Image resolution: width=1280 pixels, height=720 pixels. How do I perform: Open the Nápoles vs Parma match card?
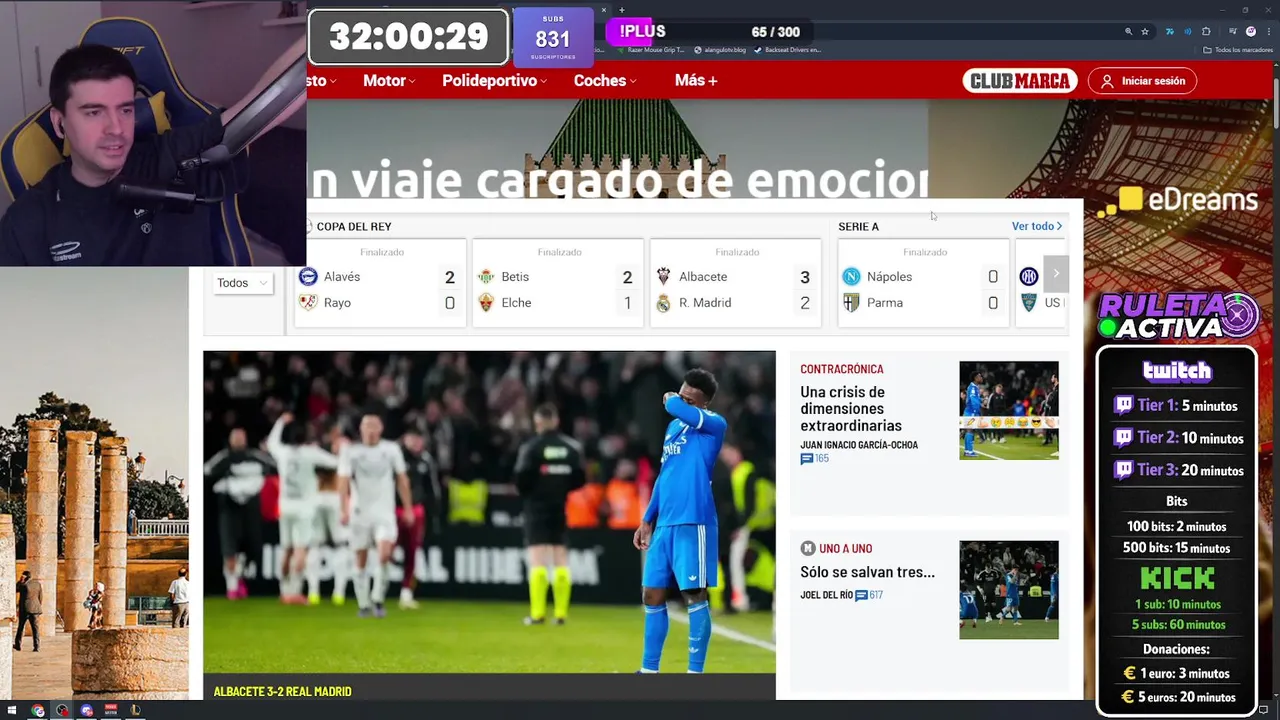point(924,283)
